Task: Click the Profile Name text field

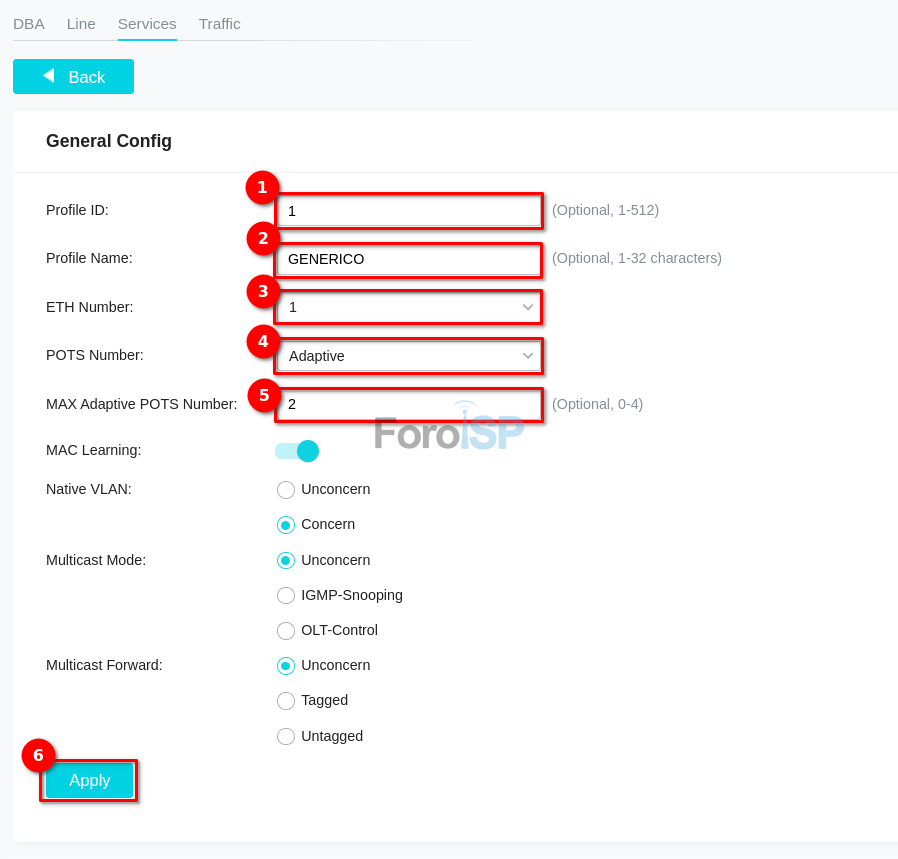Action: (x=409, y=259)
